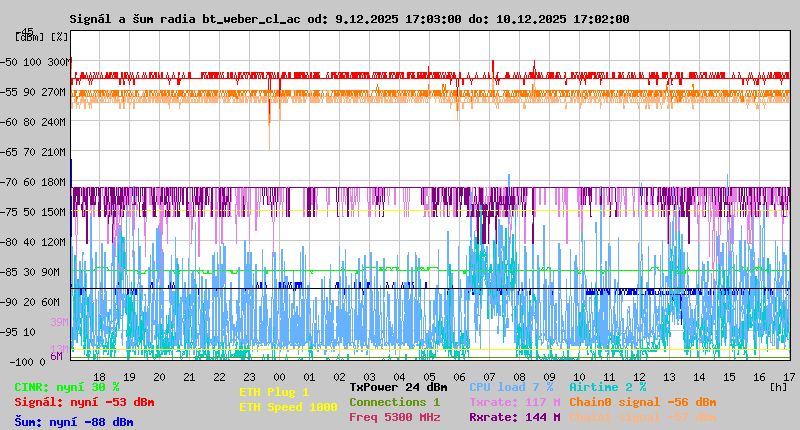The width and height of the screenshot is (800, 430).
Task: Click the hour 00 mark on time axis
Action: coord(279,376)
